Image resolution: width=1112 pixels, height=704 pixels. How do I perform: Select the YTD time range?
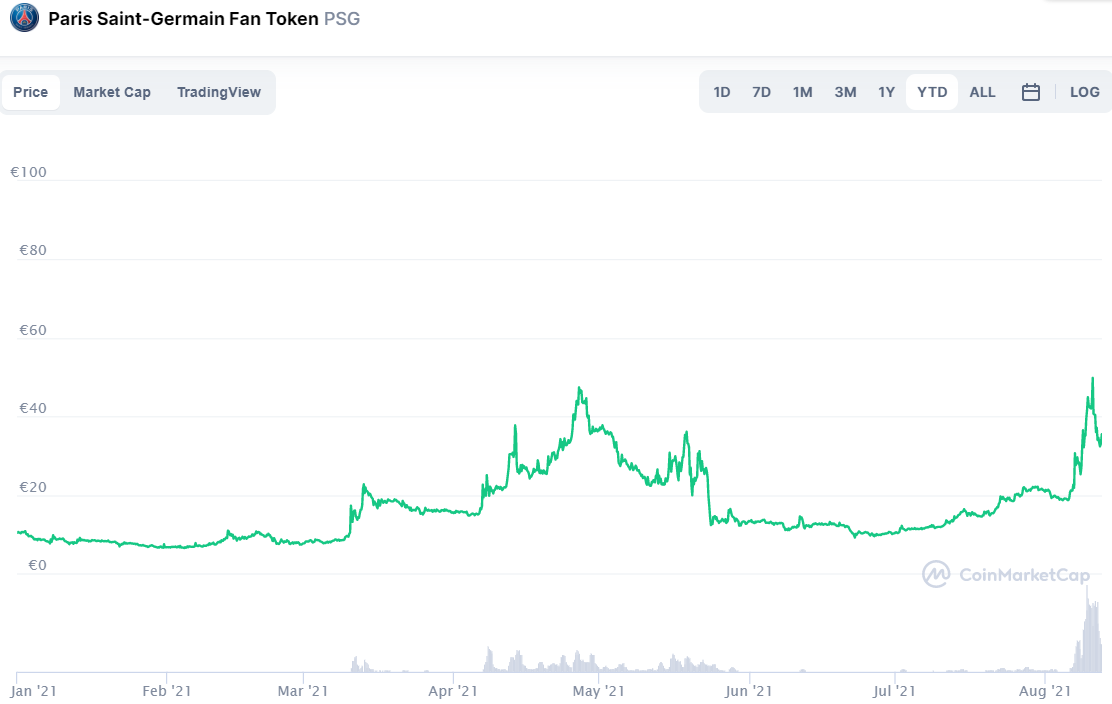tap(932, 92)
